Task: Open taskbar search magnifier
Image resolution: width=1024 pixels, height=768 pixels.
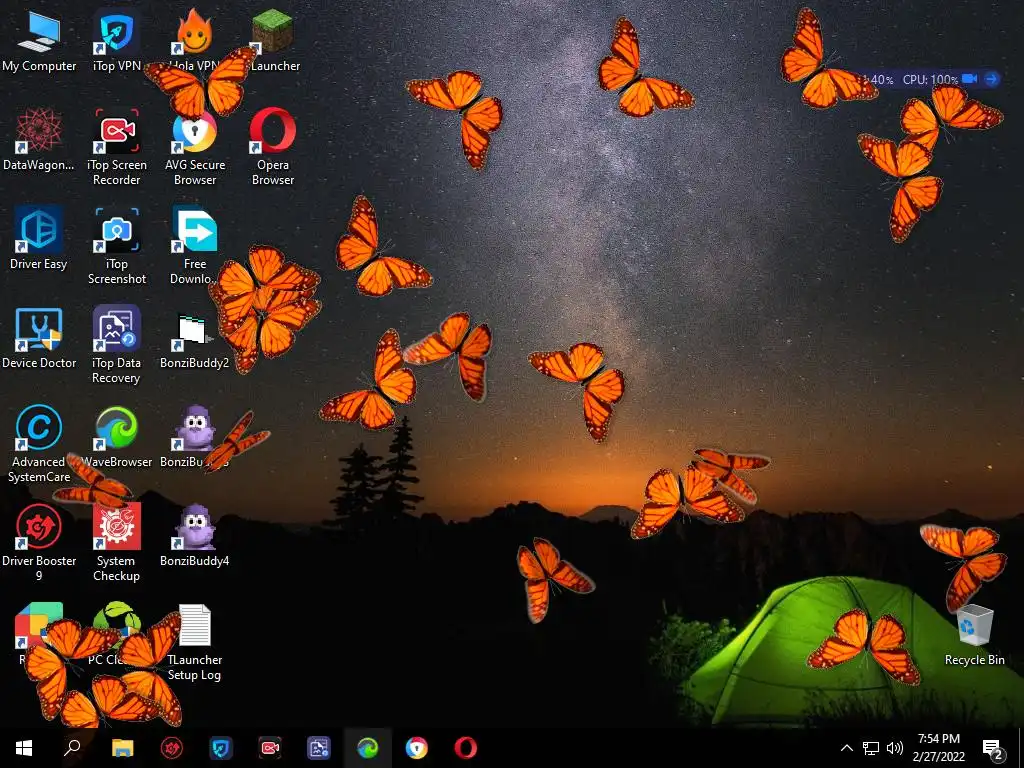Action: (x=72, y=748)
